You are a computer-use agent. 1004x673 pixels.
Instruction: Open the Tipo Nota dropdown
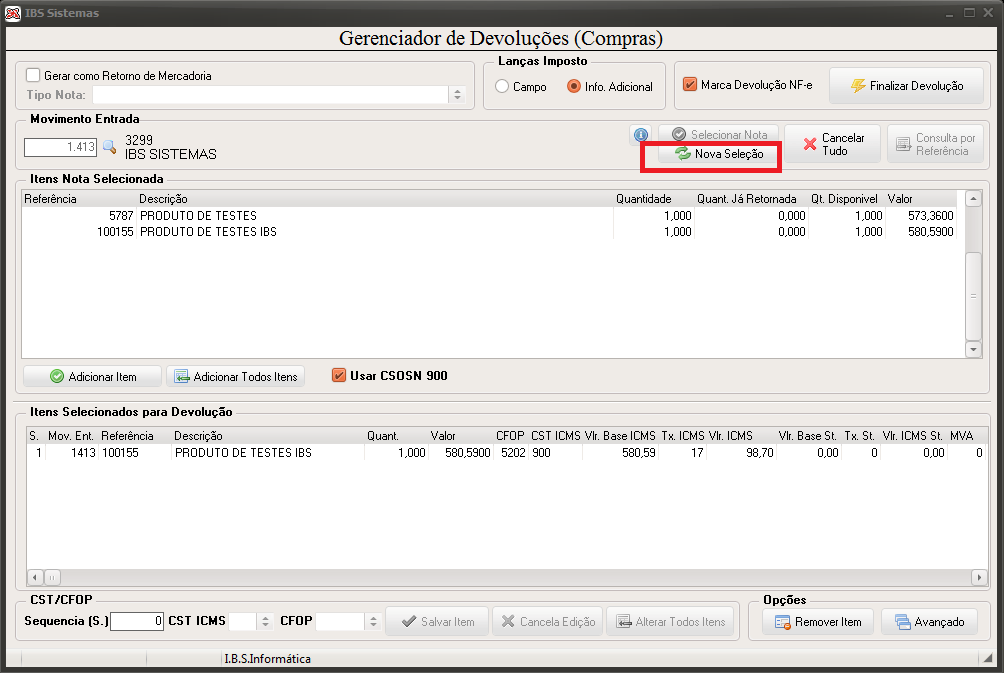(x=457, y=95)
